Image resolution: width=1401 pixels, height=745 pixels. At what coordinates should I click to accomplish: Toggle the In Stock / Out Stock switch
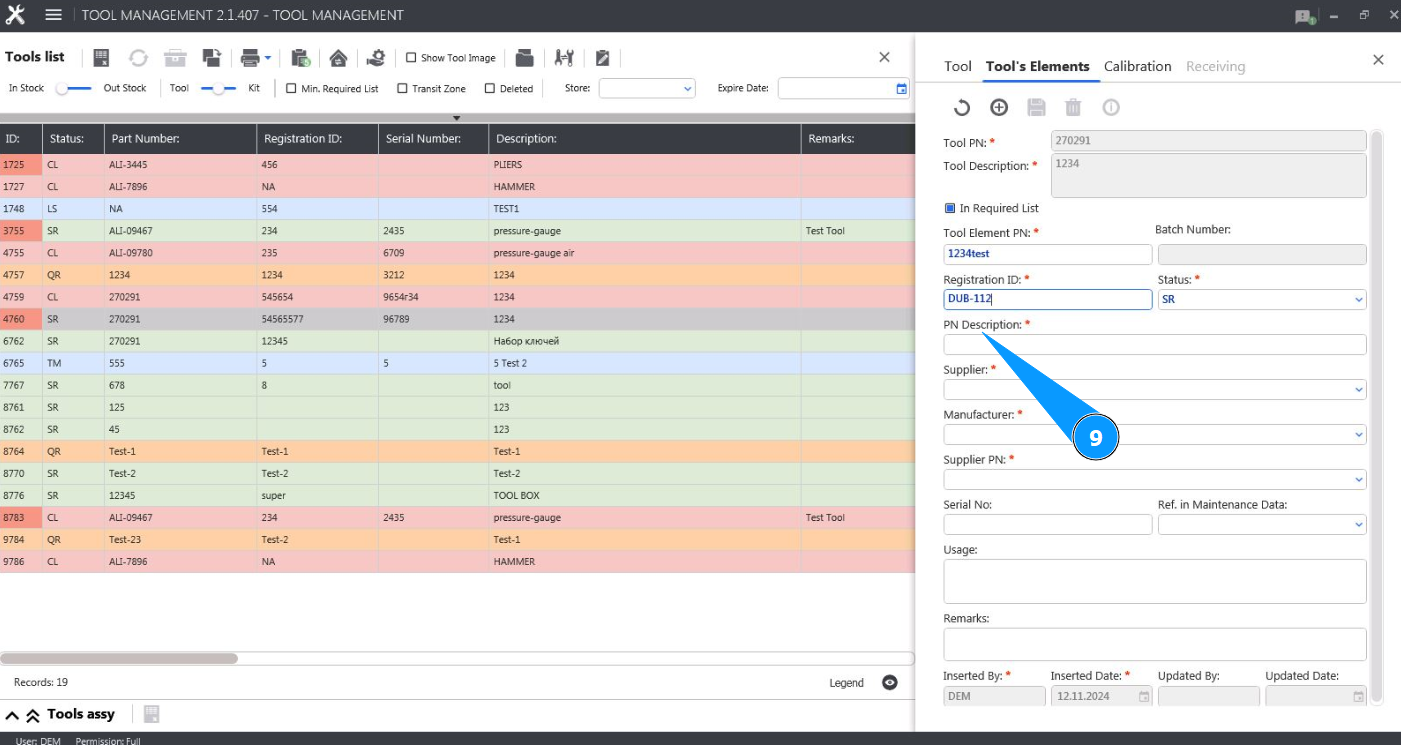pyautogui.click(x=73, y=89)
